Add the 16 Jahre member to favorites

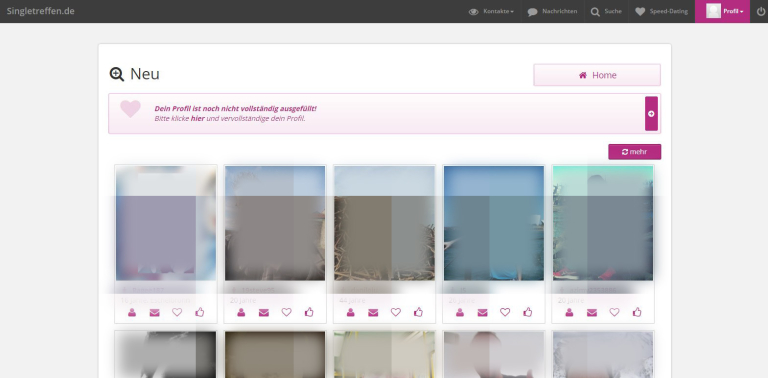point(177,312)
